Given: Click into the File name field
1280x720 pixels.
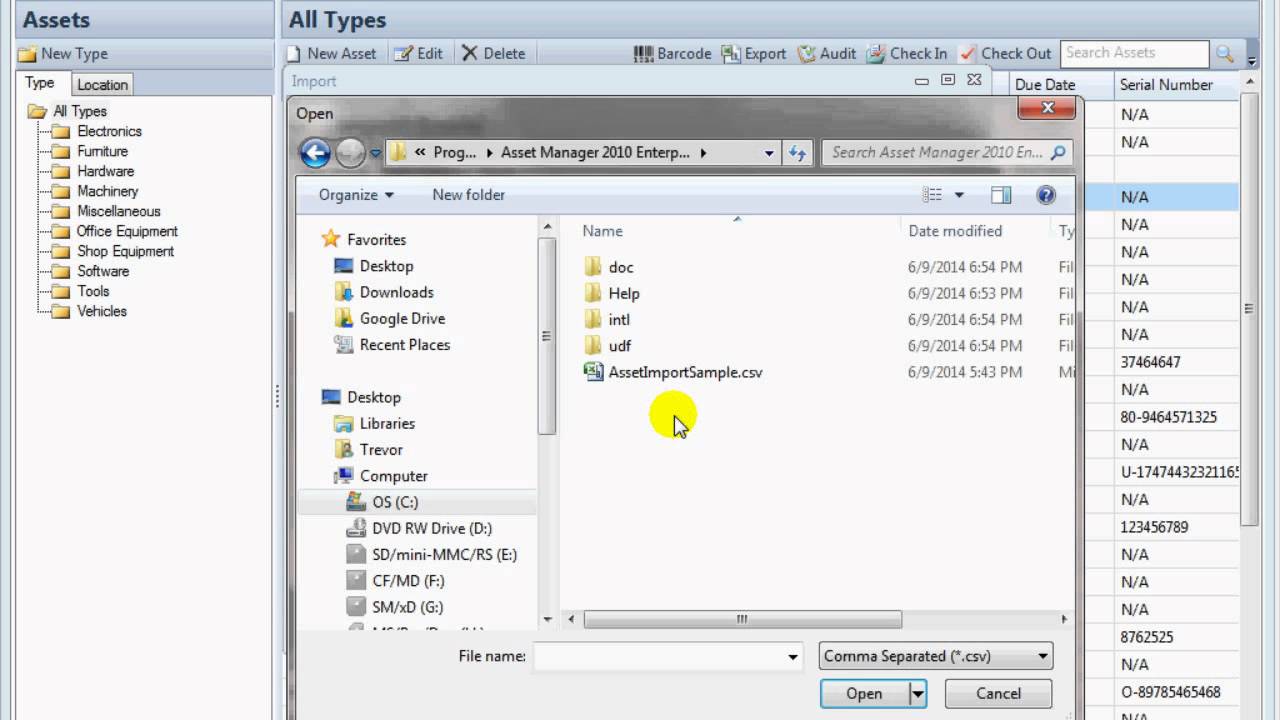Looking at the screenshot, I should click(660, 657).
